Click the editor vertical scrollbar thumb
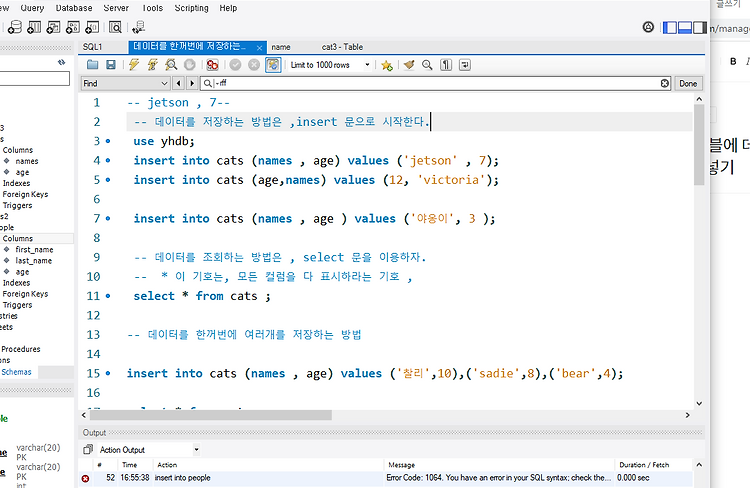This screenshot has height=488, width=750. 699,145
